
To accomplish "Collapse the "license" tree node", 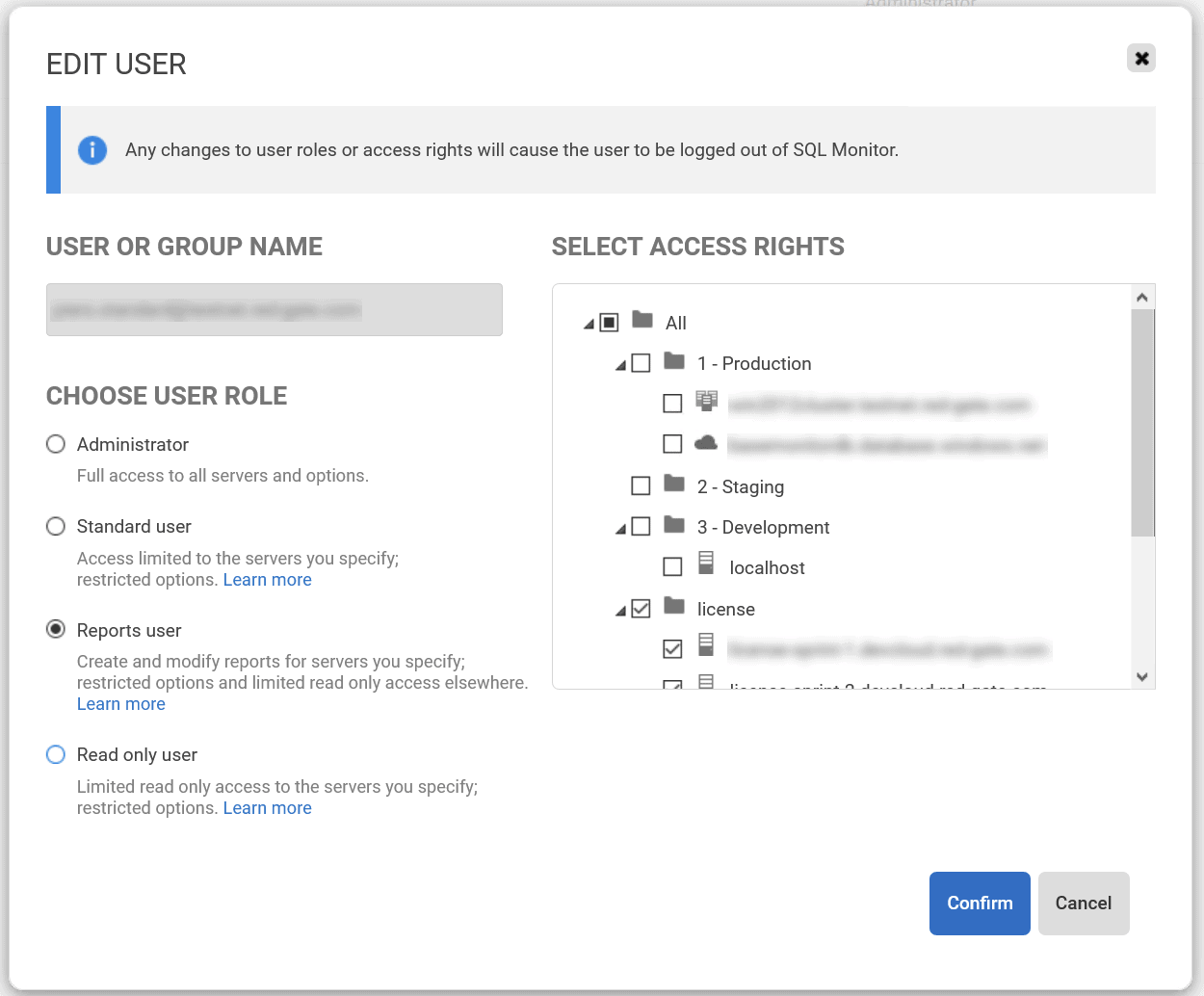I will [621, 609].
